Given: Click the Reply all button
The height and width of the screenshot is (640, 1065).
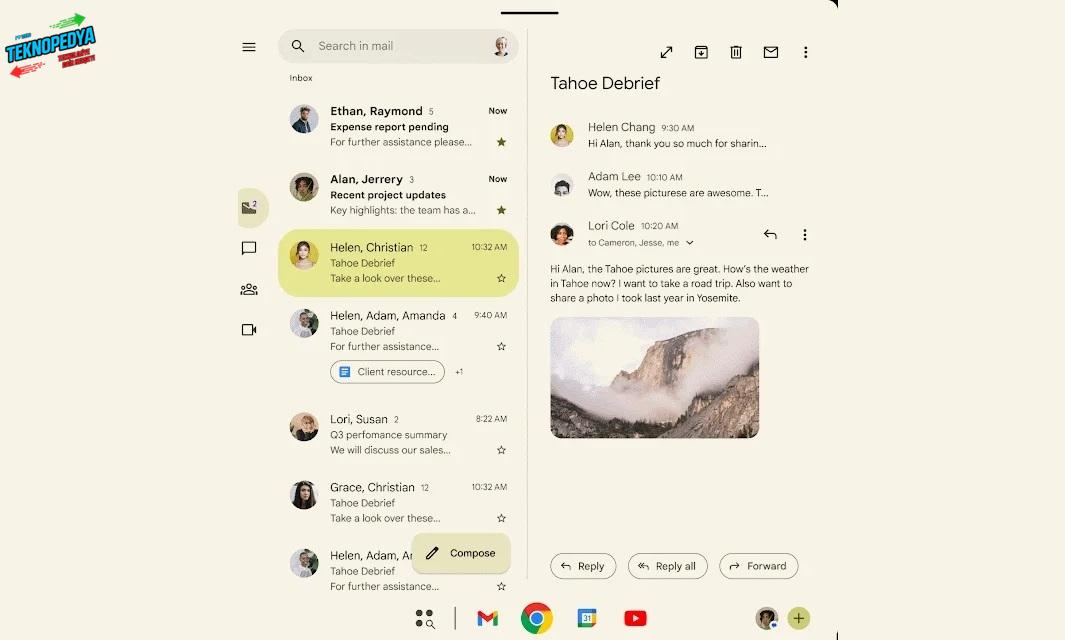Looking at the screenshot, I should (x=667, y=566).
